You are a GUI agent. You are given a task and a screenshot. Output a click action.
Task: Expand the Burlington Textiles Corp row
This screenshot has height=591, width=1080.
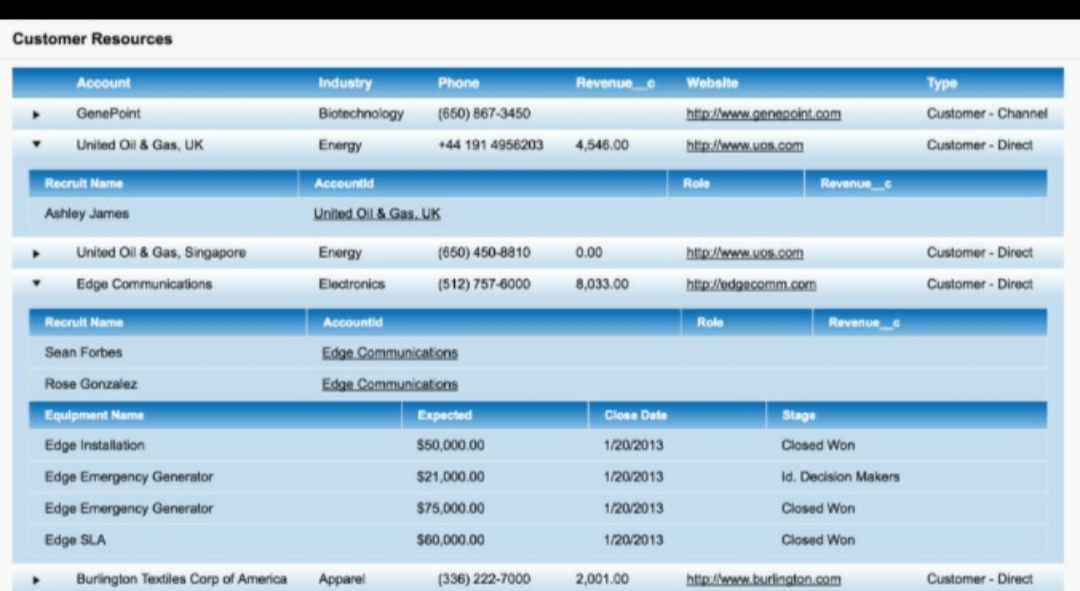coord(37,580)
